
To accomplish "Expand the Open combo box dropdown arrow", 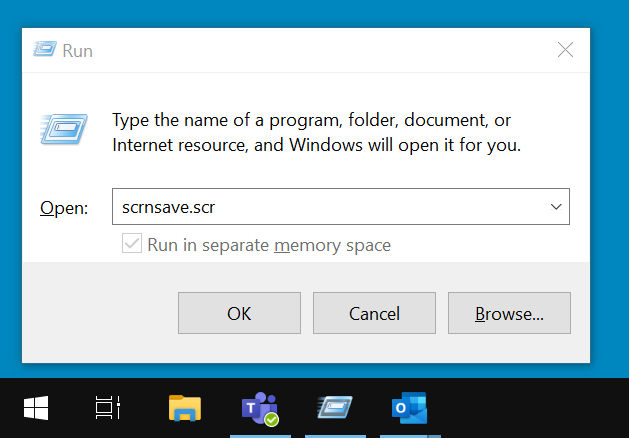I will [556, 207].
